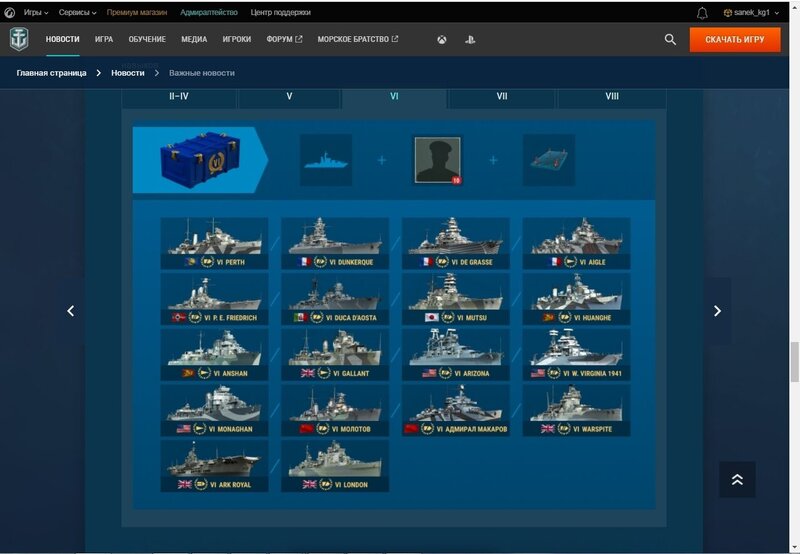
Task: Open the PlayStation platform icon
Action: coord(470,39)
